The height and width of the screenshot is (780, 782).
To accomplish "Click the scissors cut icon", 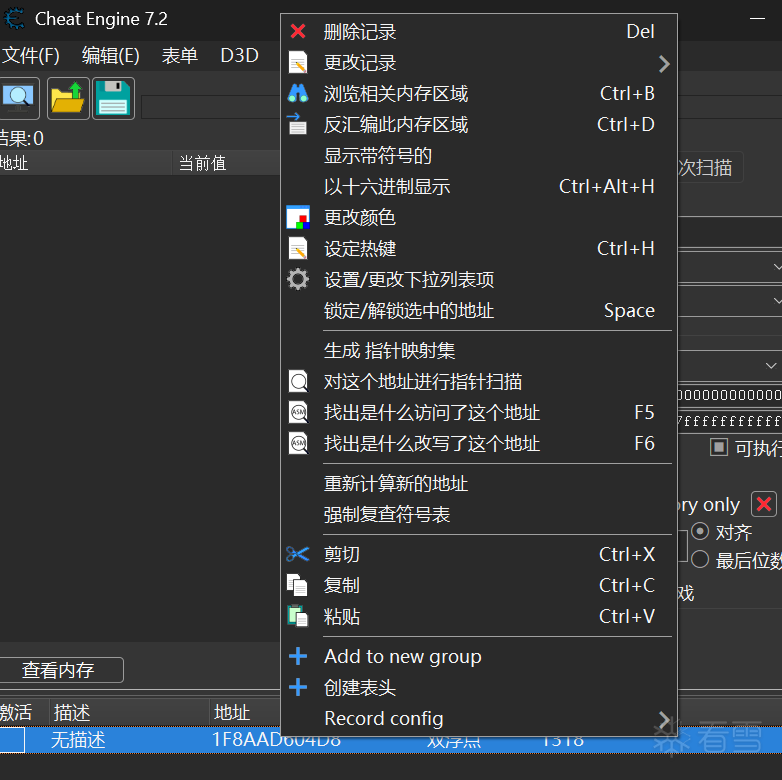I will [298, 554].
